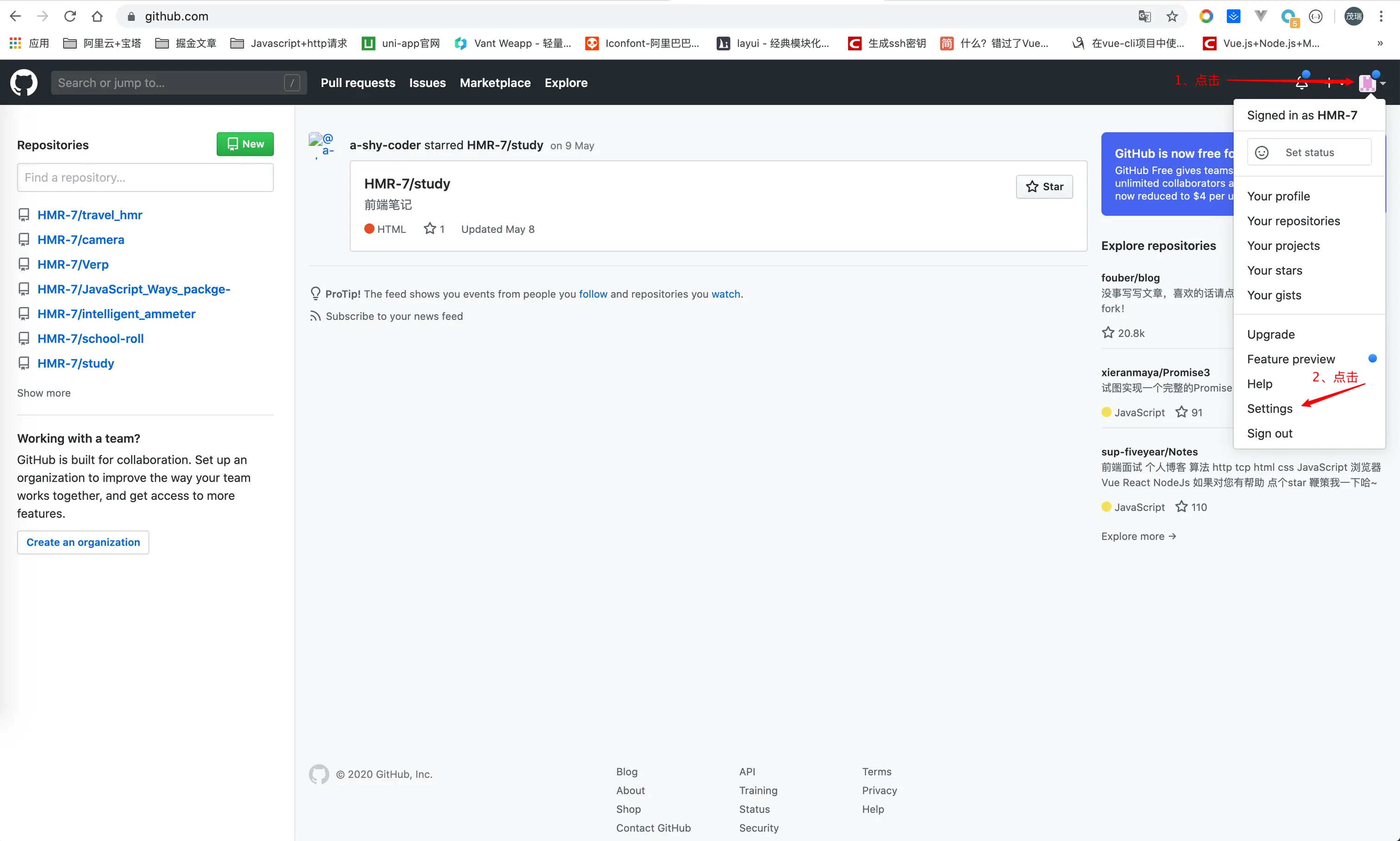Star the HMR-7/study repository
Viewport: 1400px width, 841px height.
pyautogui.click(x=1044, y=187)
